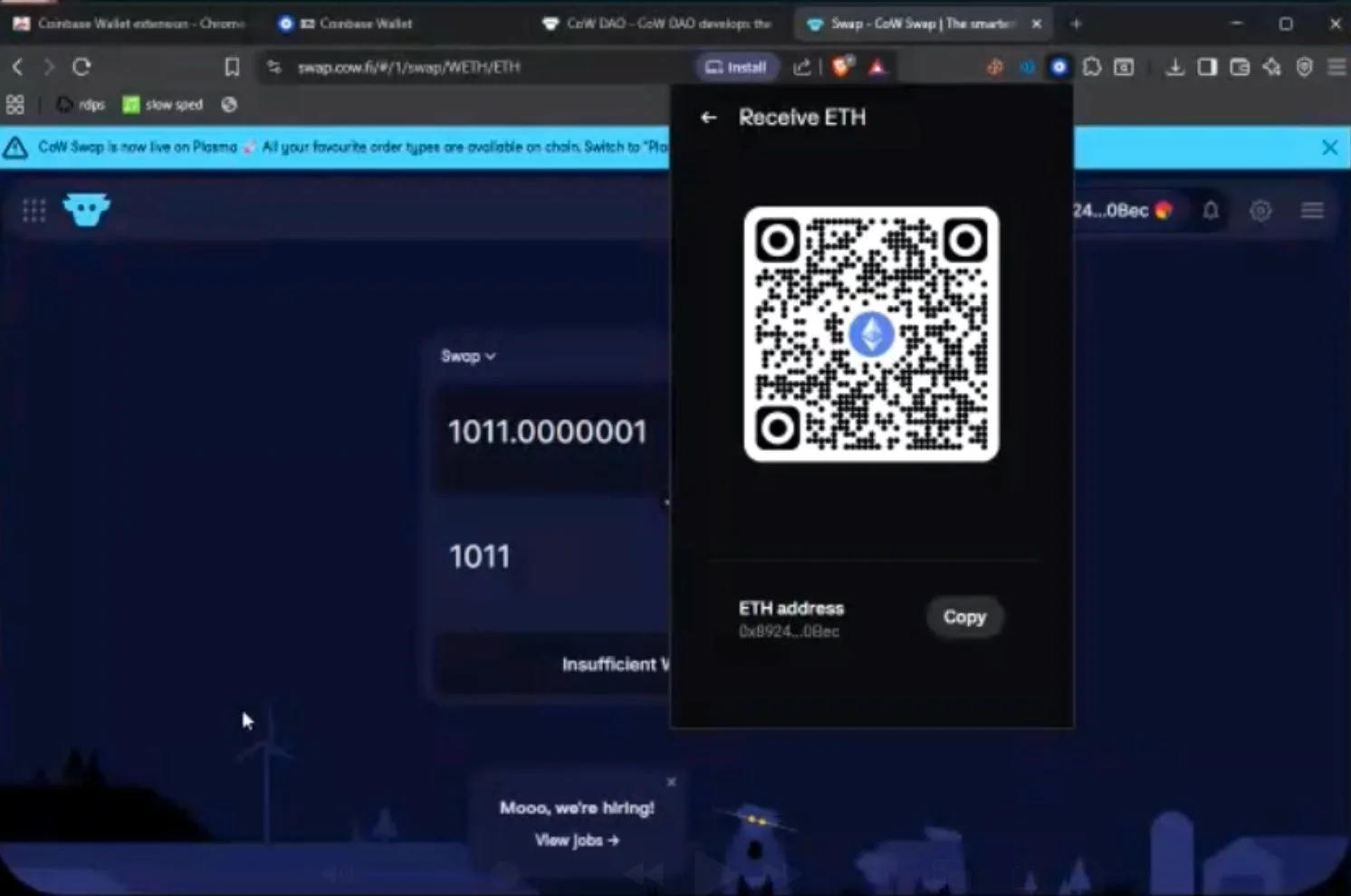Open the browser downloads icon
Image resolution: width=1351 pixels, height=896 pixels.
(1174, 67)
